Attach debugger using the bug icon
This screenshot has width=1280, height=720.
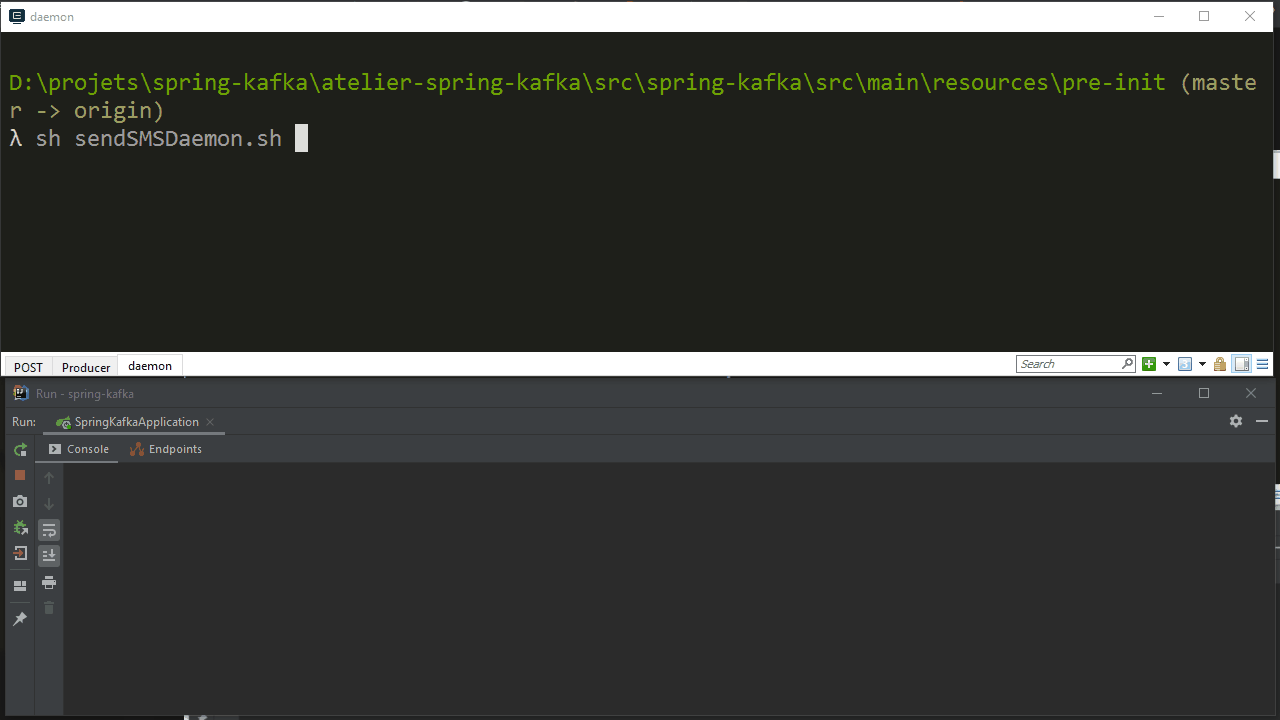click(20, 528)
